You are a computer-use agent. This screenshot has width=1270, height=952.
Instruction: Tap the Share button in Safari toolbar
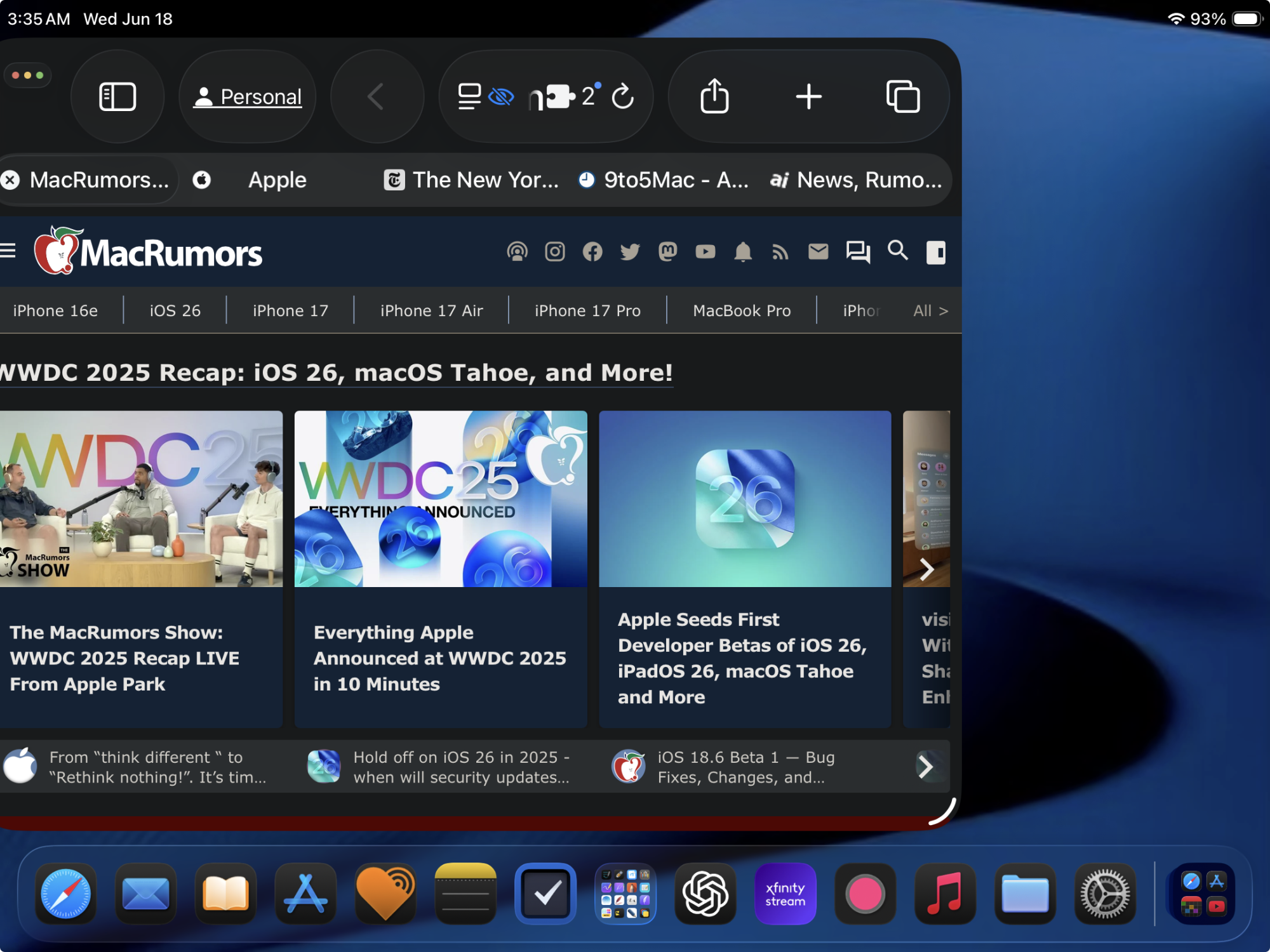coord(714,97)
